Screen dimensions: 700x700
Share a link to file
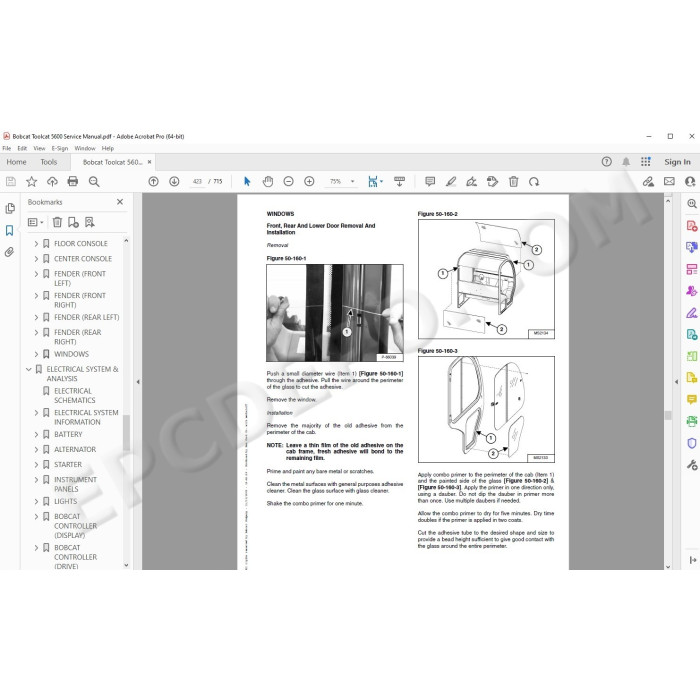coord(648,181)
